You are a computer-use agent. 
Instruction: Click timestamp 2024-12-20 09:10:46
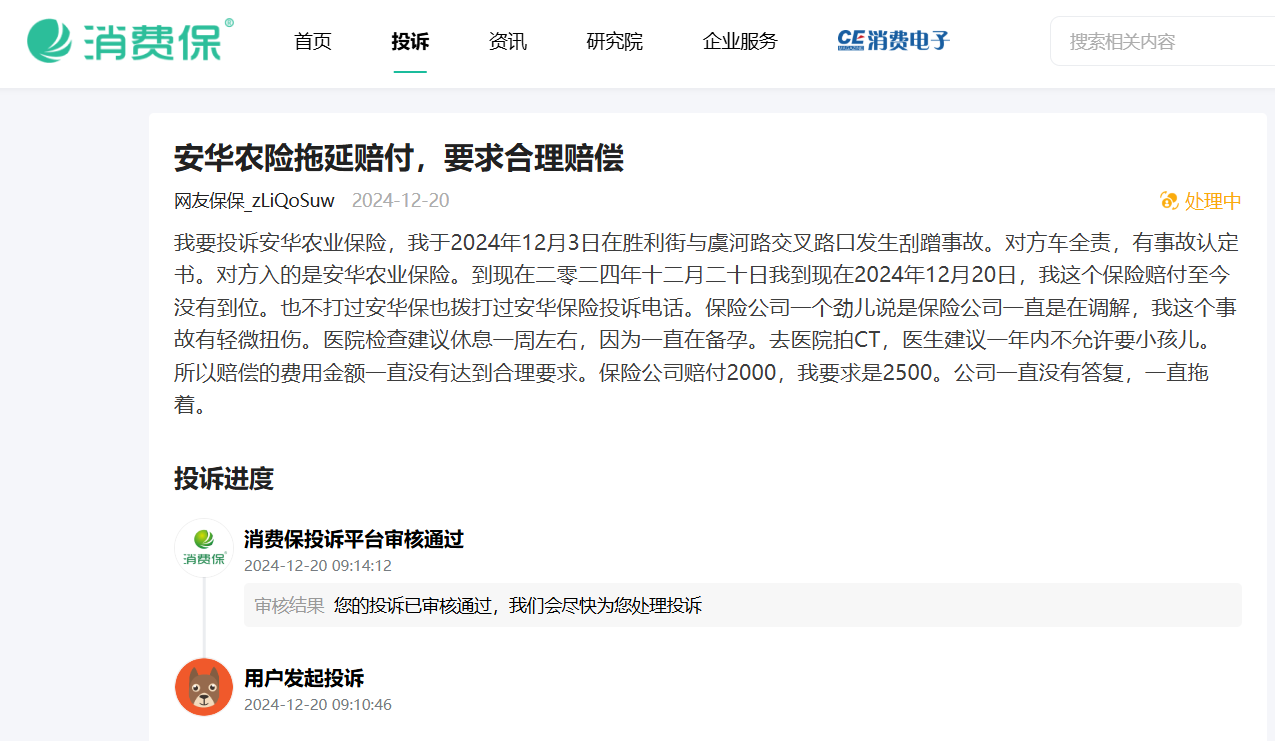(318, 704)
